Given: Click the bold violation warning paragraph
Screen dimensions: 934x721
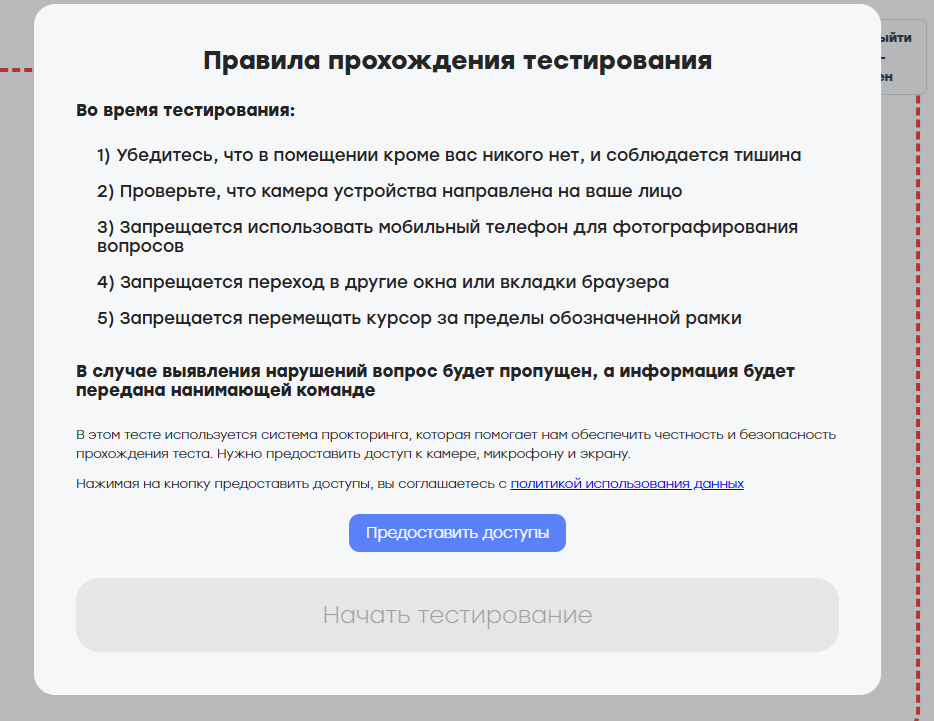Looking at the screenshot, I should tap(435, 380).
